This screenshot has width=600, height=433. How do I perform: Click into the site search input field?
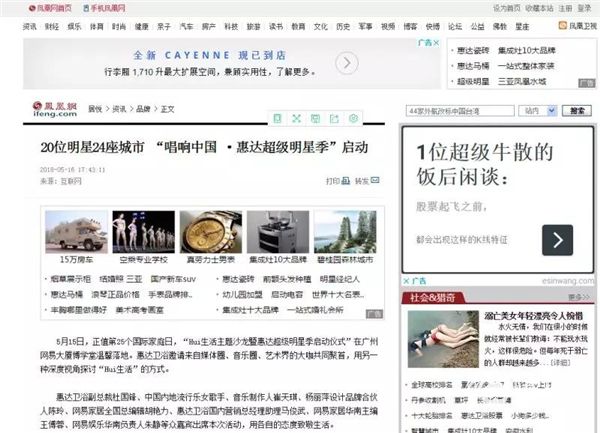[x=460, y=111]
